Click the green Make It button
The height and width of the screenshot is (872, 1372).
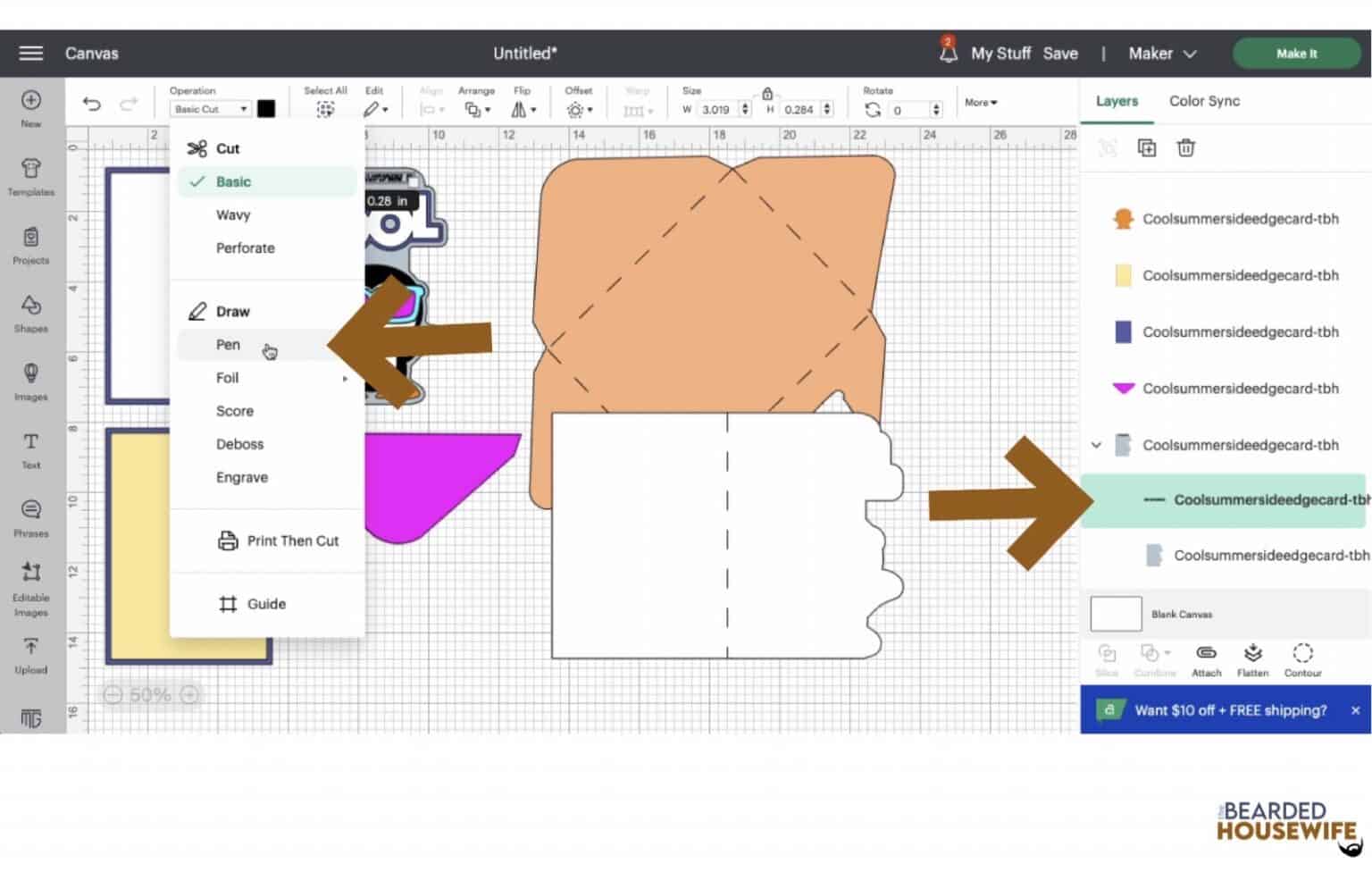point(1296,54)
